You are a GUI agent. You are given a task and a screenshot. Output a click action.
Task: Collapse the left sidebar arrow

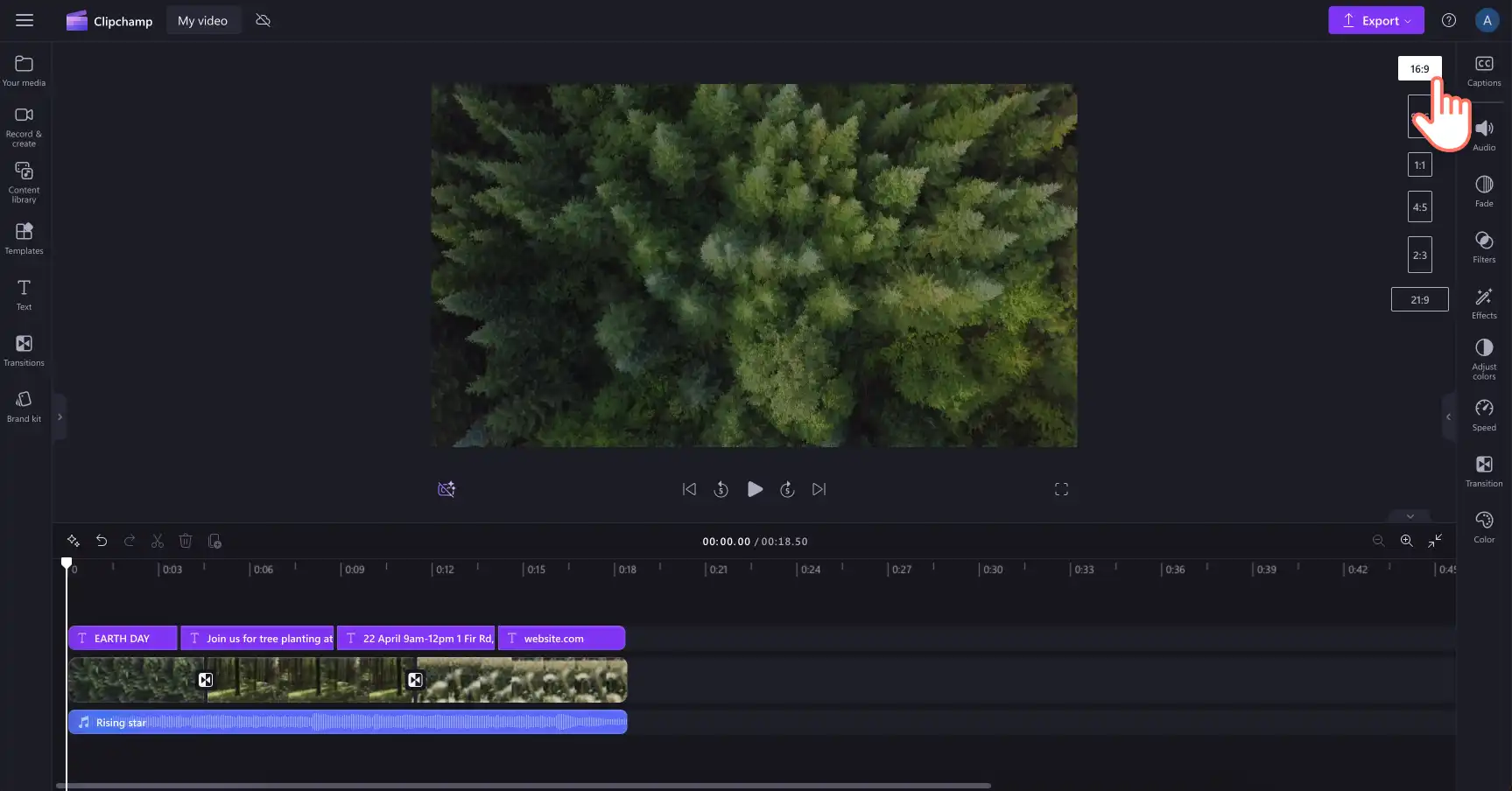pos(60,416)
